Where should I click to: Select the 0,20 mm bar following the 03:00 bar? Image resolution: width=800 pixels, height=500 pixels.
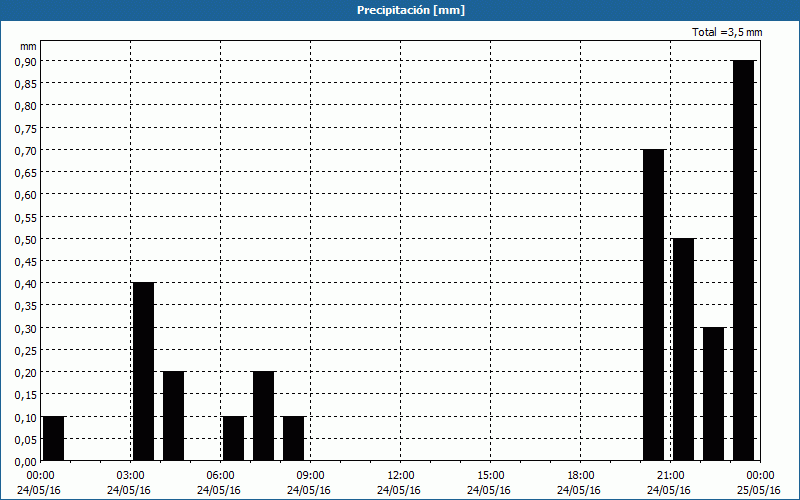(x=173, y=416)
